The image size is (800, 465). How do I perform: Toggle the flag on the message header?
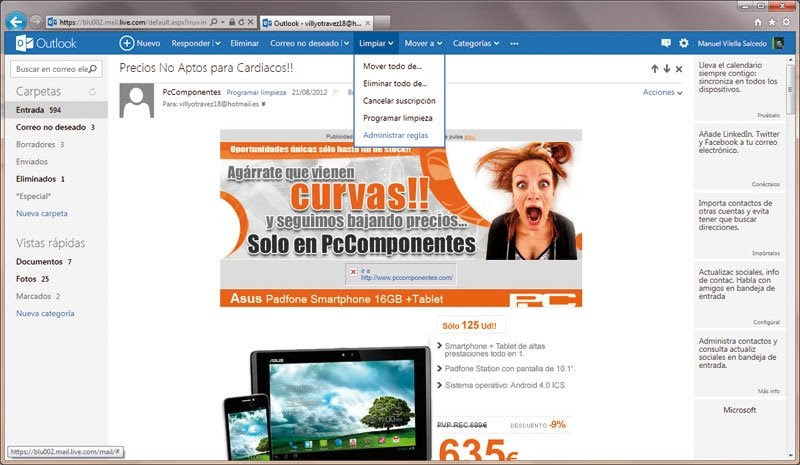click(336, 92)
